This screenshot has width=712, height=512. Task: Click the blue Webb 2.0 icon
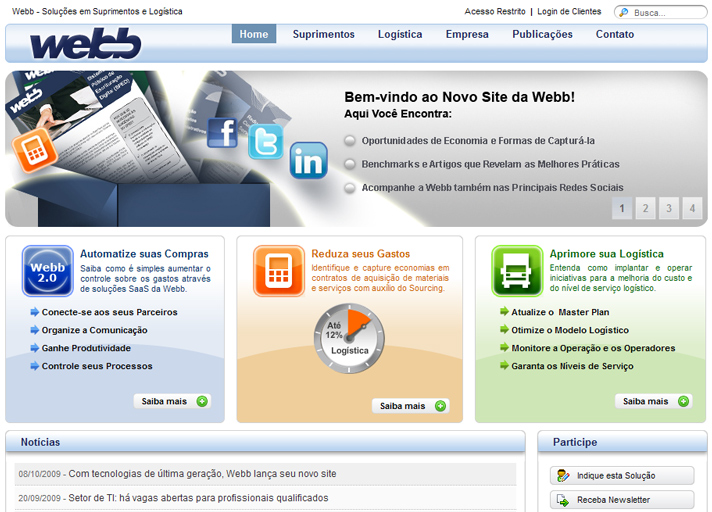point(48,271)
